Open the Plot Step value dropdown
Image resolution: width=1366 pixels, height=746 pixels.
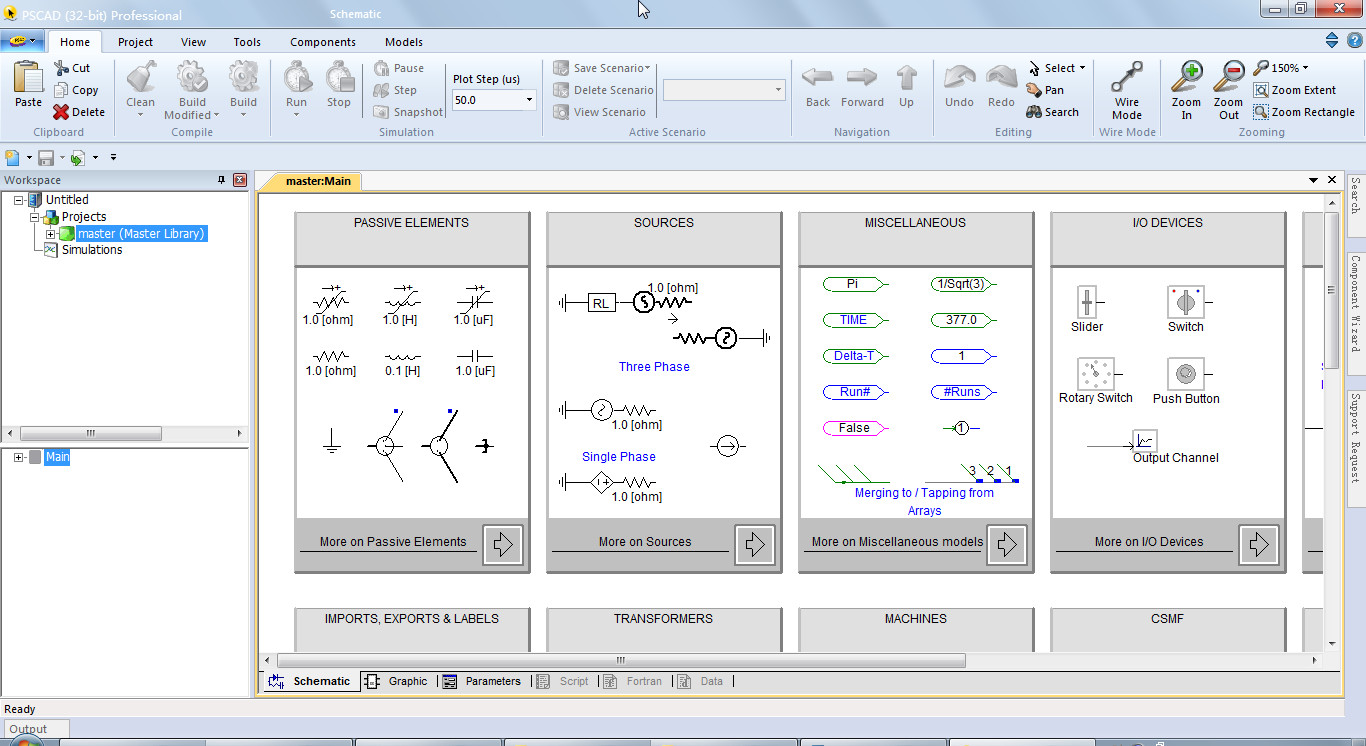click(529, 100)
